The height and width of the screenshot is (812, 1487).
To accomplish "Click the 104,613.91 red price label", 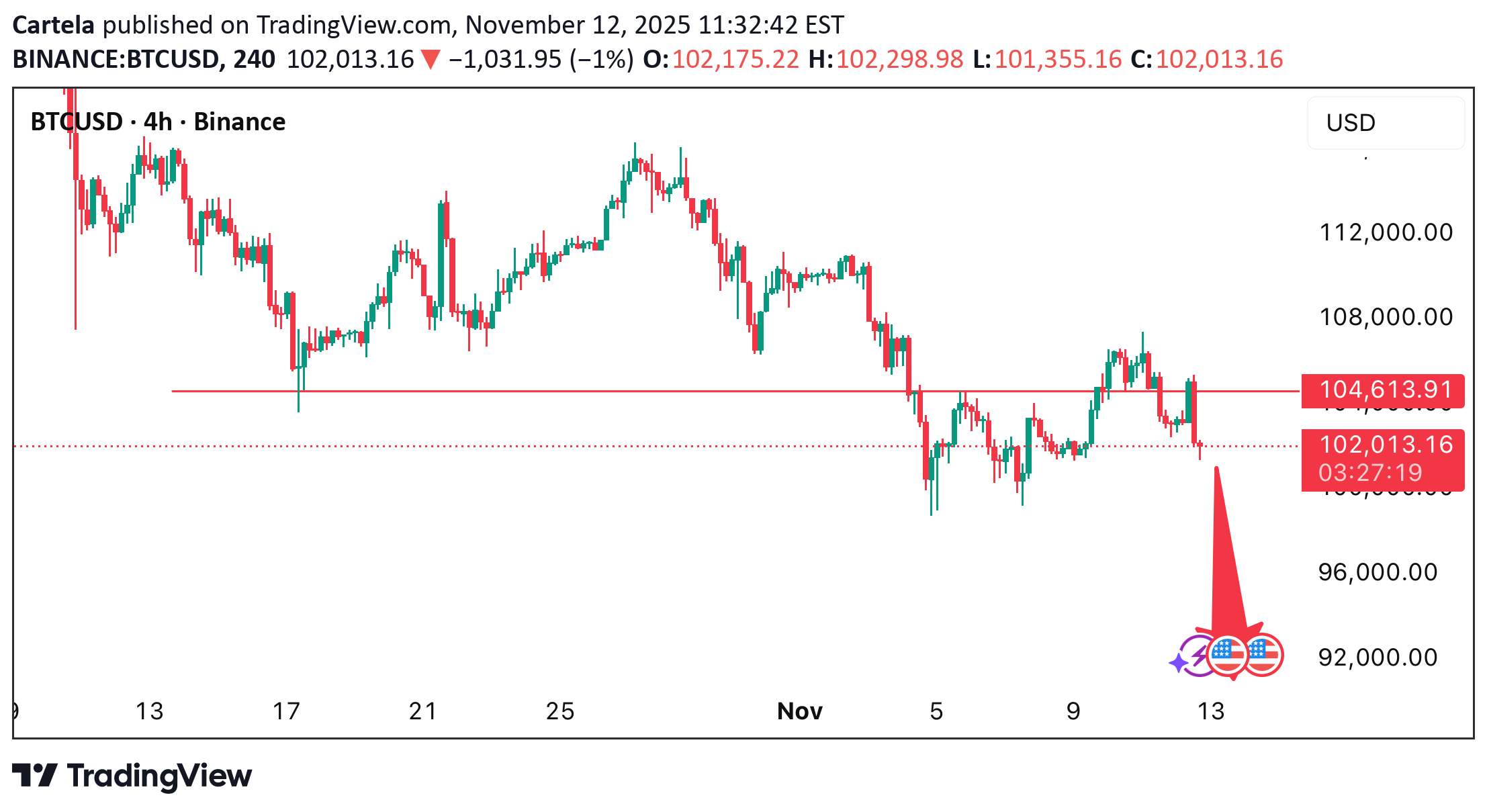I will pyautogui.click(x=1383, y=390).
